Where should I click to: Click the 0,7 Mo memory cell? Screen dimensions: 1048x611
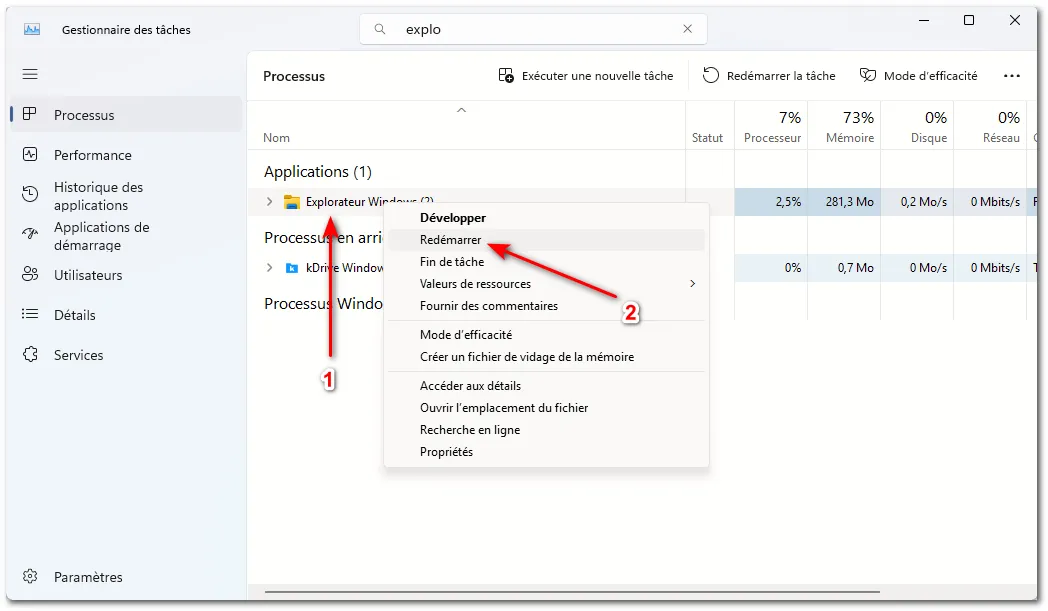coord(844,268)
